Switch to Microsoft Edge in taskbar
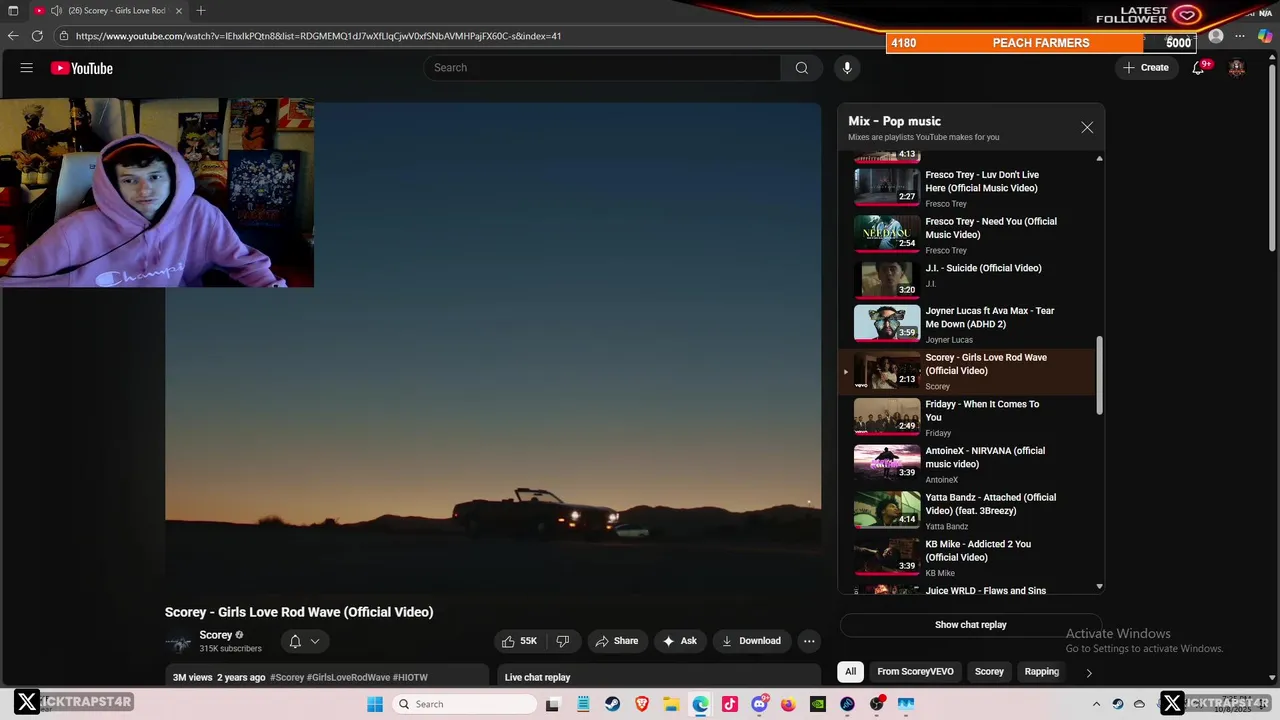This screenshot has width=1280, height=720. pyautogui.click(x=700, y=704)
